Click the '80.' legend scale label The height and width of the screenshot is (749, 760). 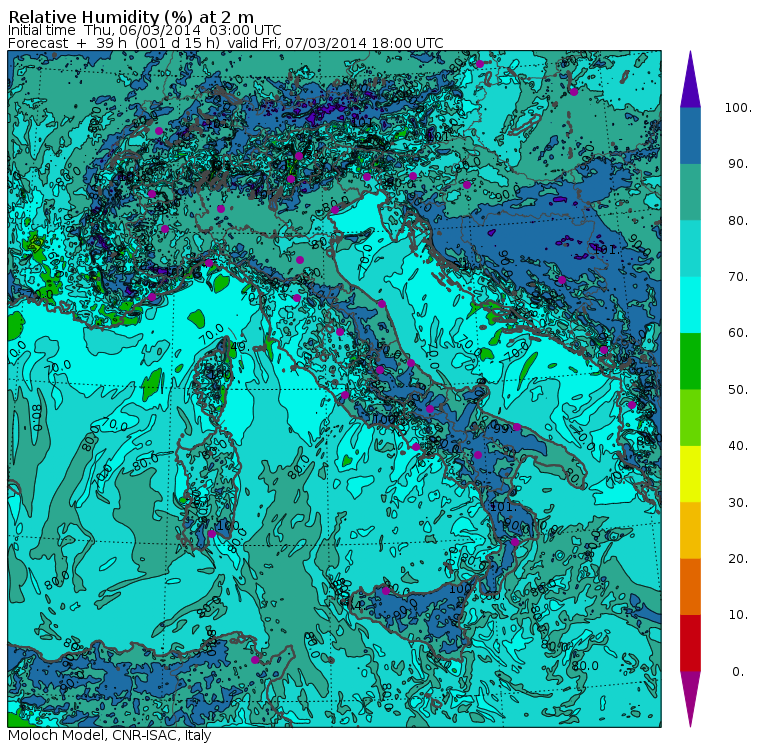click(738, 221)
